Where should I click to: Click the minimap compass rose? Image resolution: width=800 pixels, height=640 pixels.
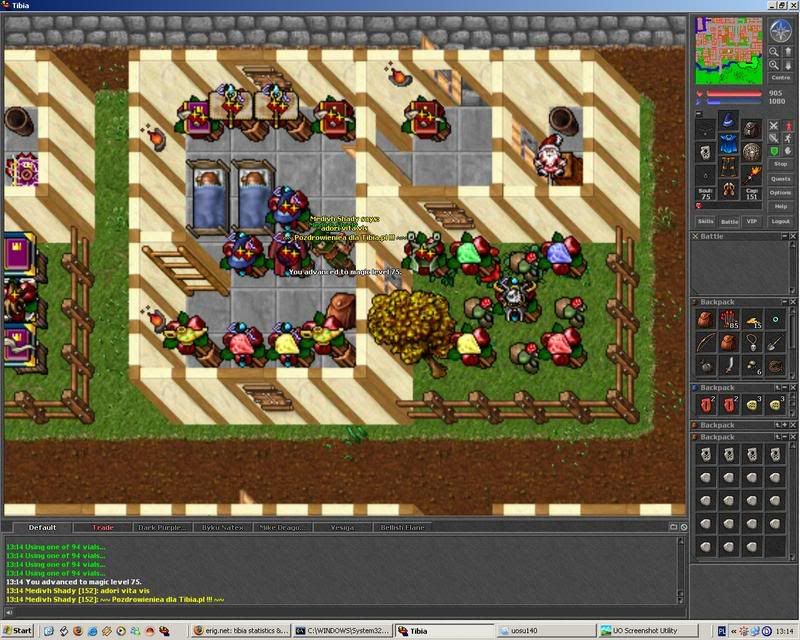pos(780,31)
